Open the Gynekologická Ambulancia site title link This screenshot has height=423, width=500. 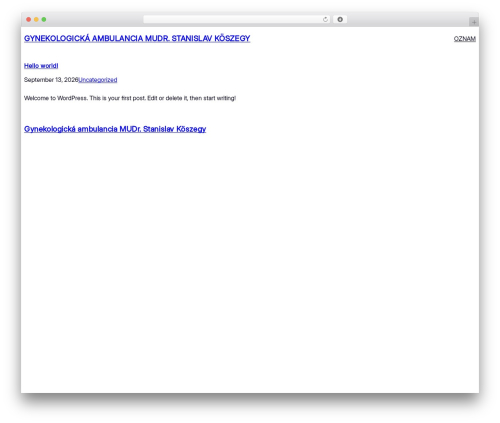(137, 39)
